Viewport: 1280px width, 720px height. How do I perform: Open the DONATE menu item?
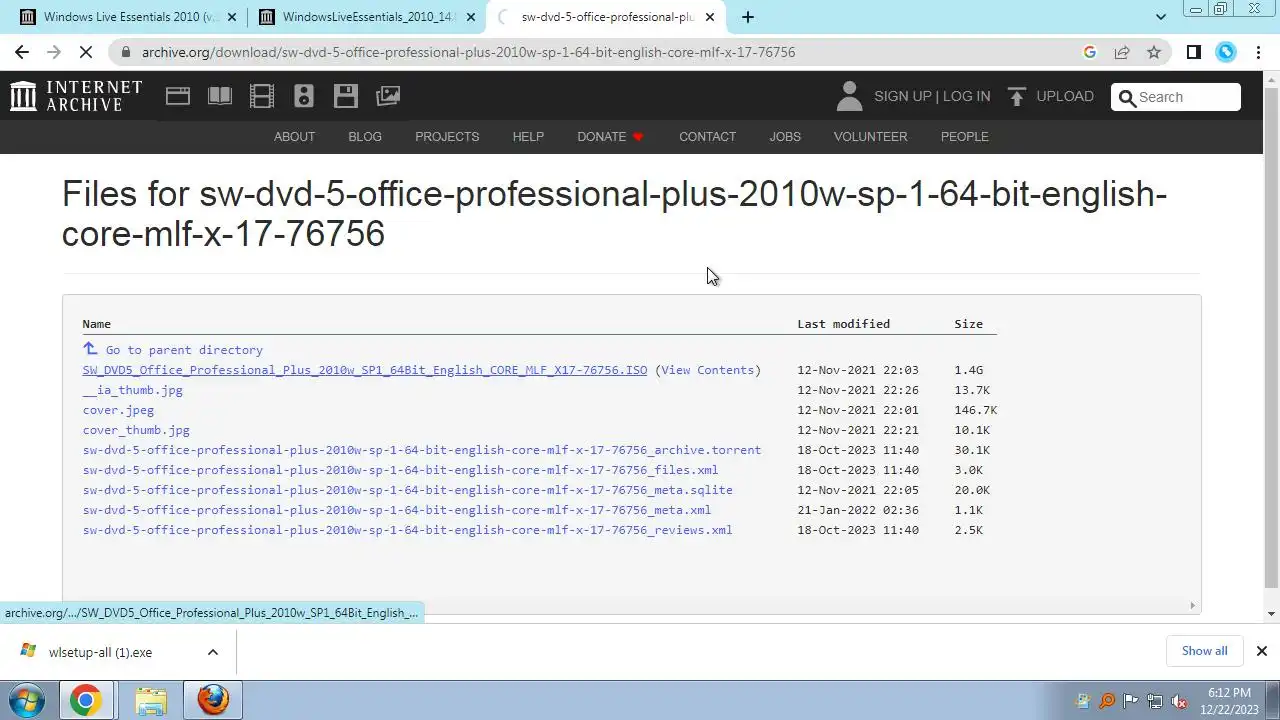[x=610, y=137]
